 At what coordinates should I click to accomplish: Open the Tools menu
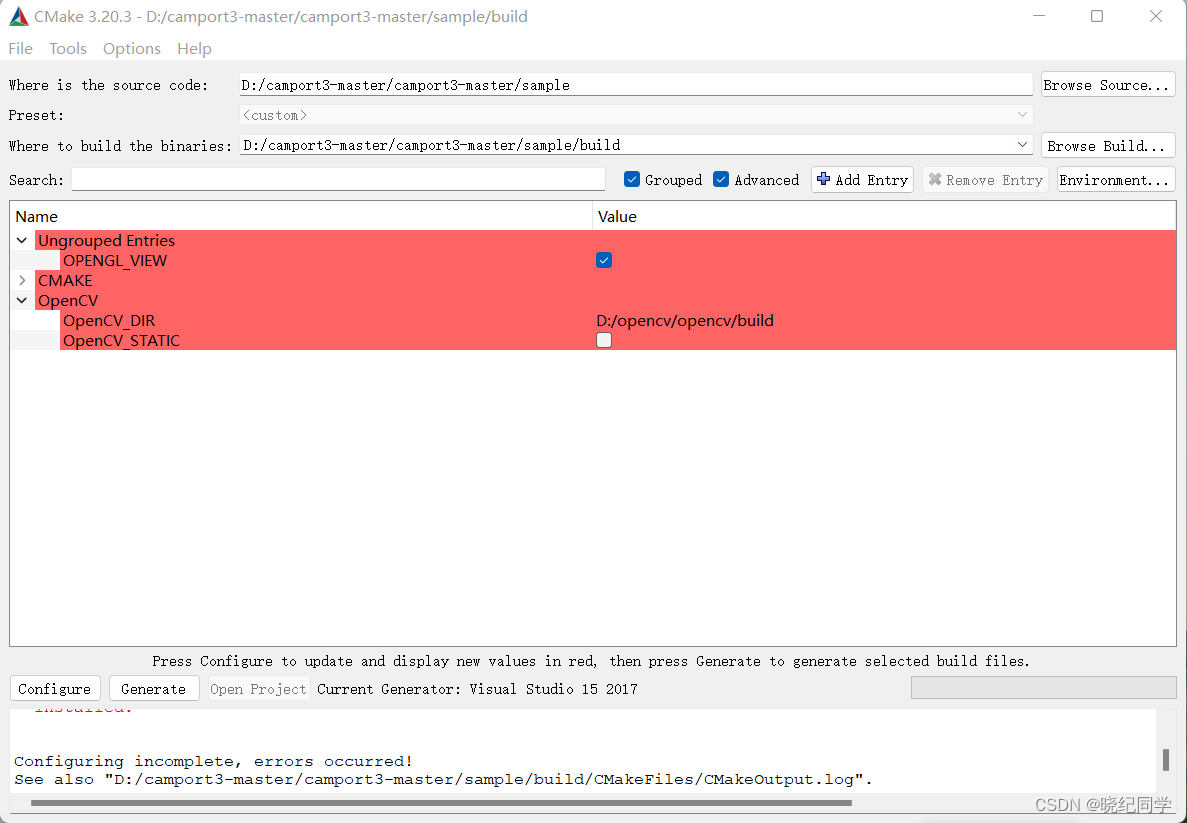tap(68, 48)
